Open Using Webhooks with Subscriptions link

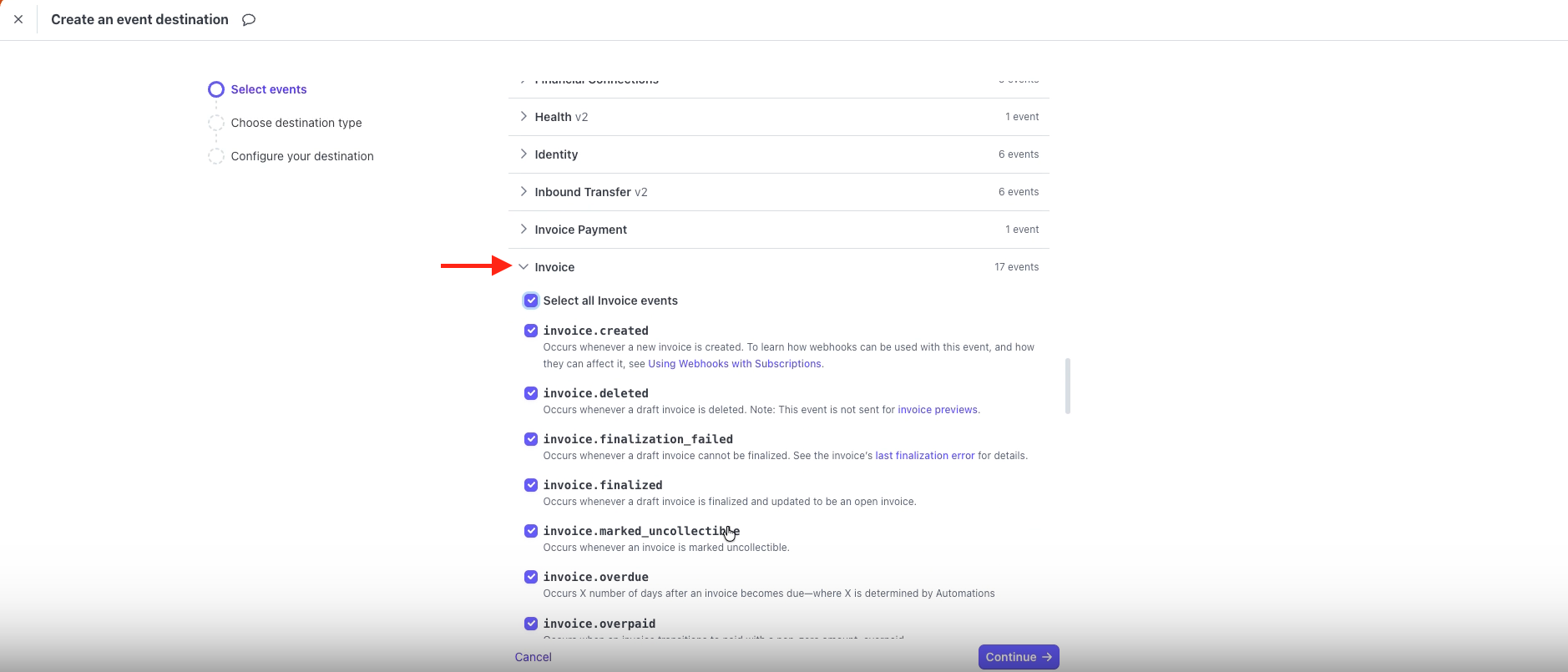[x=735, y=364]
